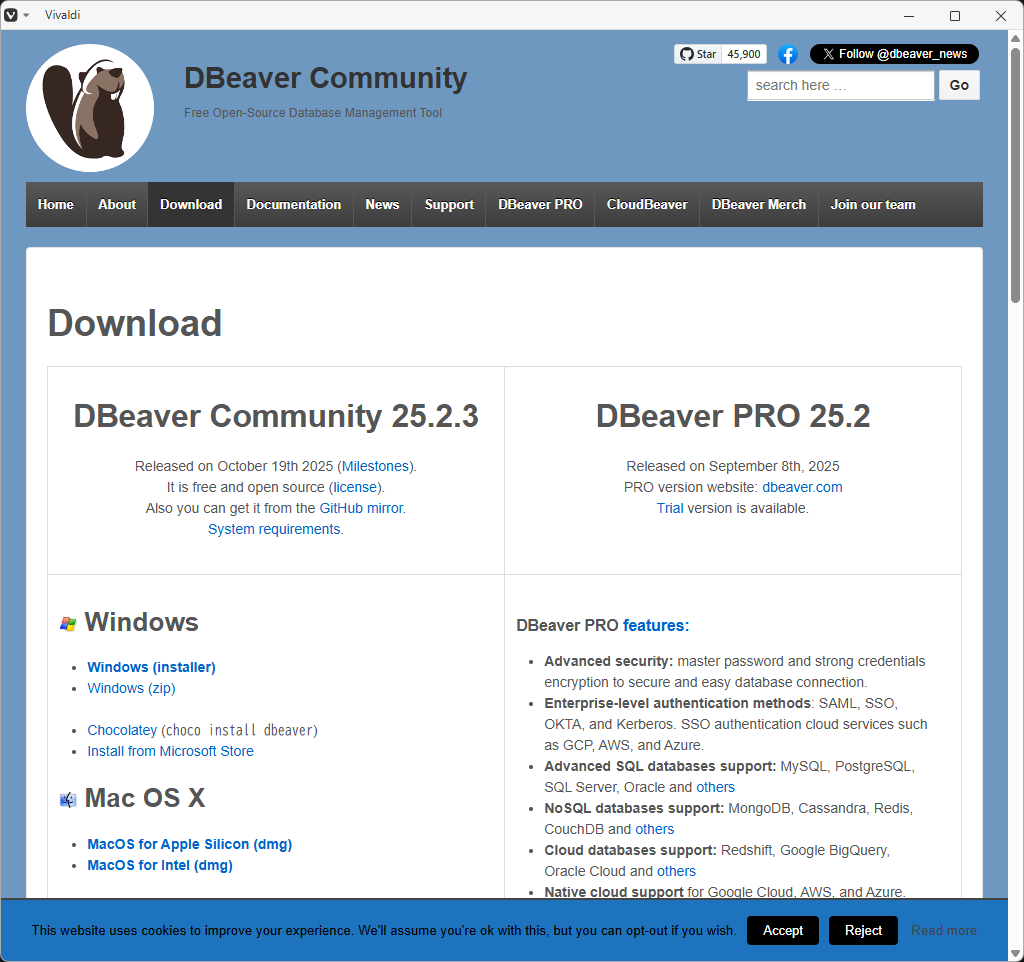Open the DBeaver Merch menu item
This screenshot has height=962, width=1024.
click(x=759, y=204)
